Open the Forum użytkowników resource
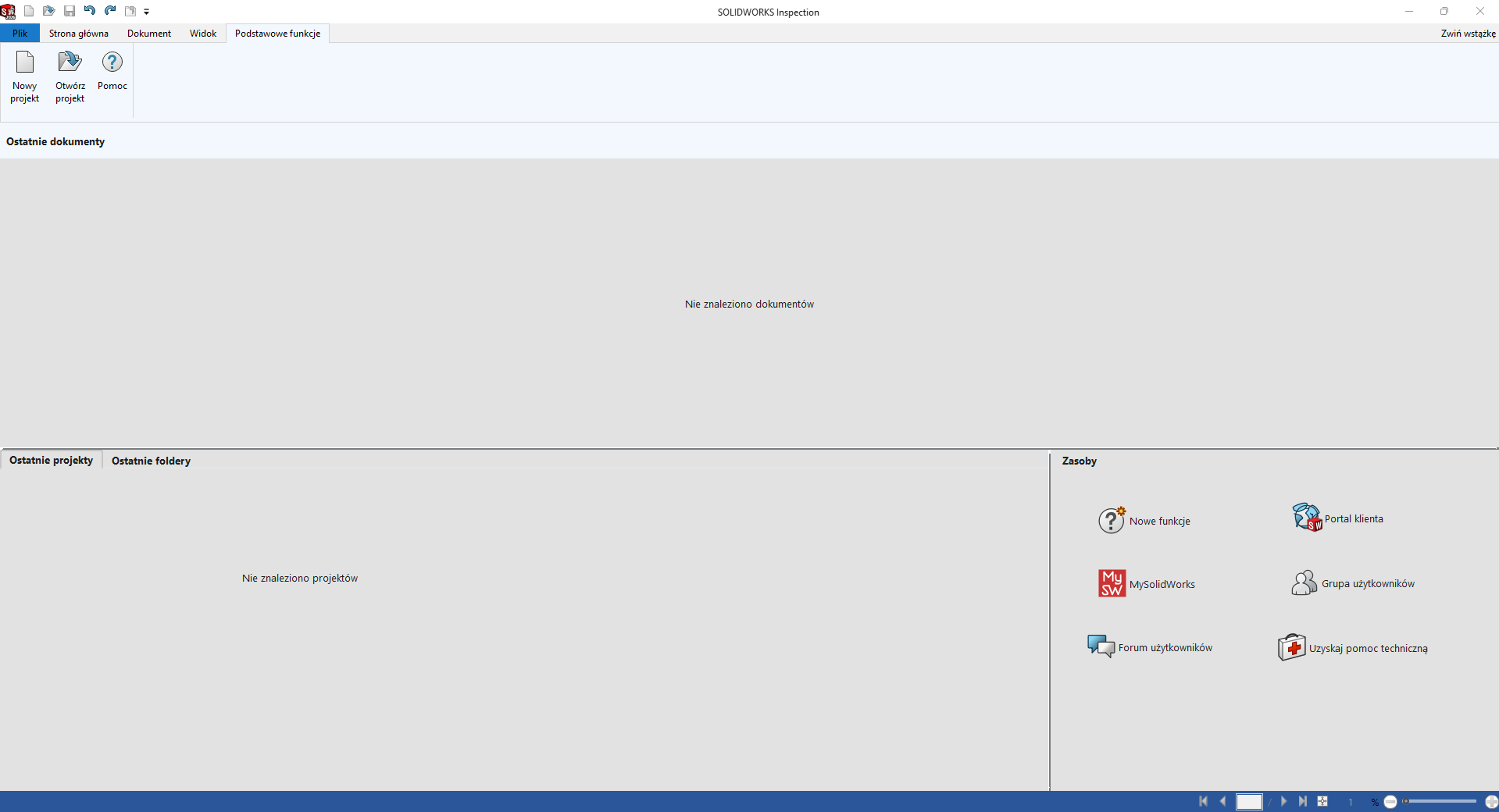The image size is (1499, 812). tap(1150, 646)
